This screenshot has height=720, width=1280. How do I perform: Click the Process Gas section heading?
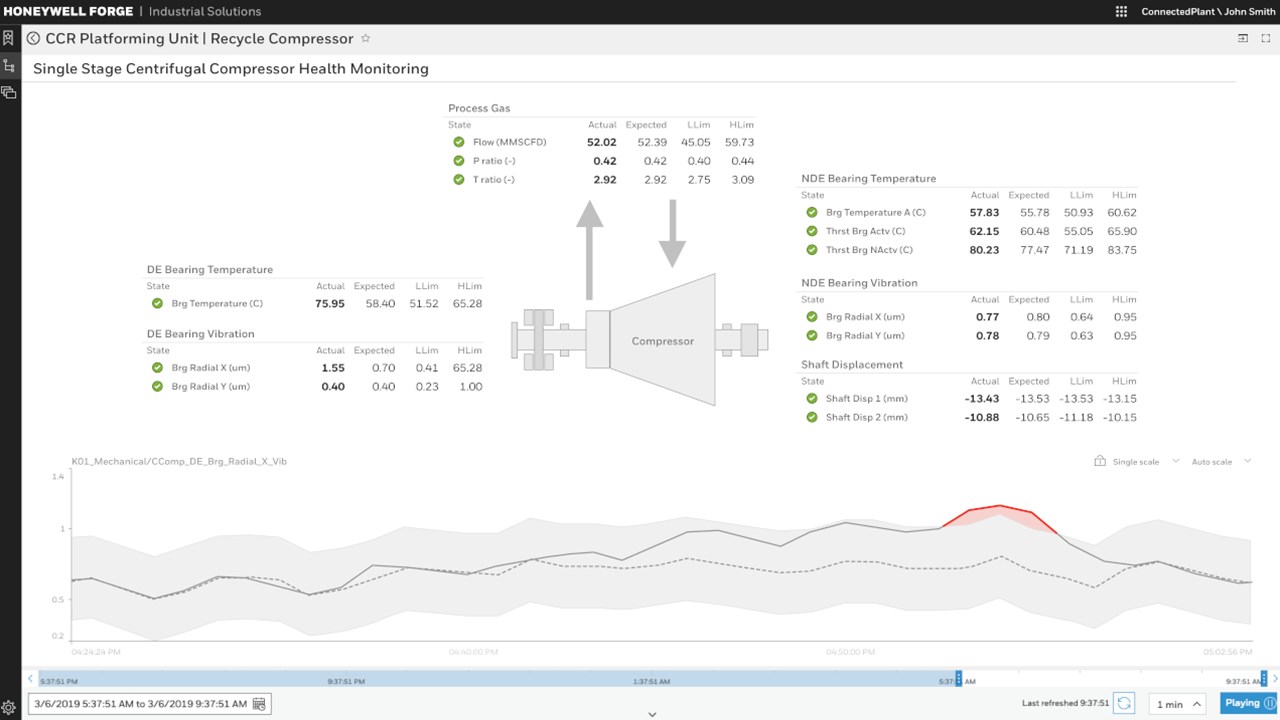coord(479,108)
